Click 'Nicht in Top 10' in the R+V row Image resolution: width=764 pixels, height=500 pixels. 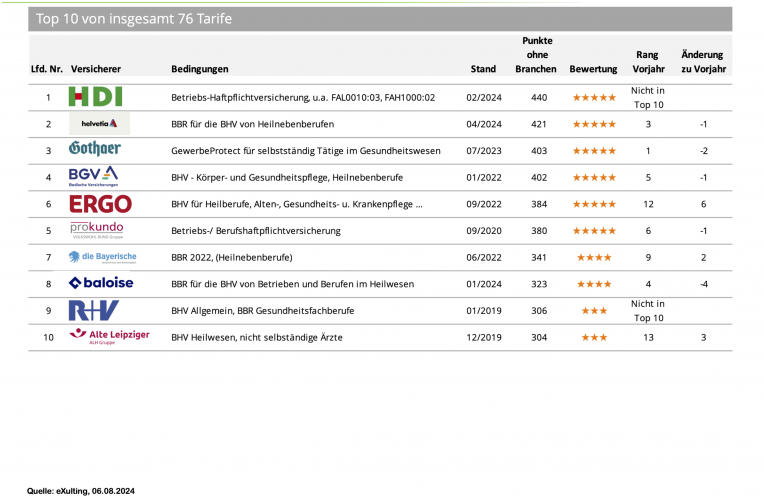click(648, 311)
